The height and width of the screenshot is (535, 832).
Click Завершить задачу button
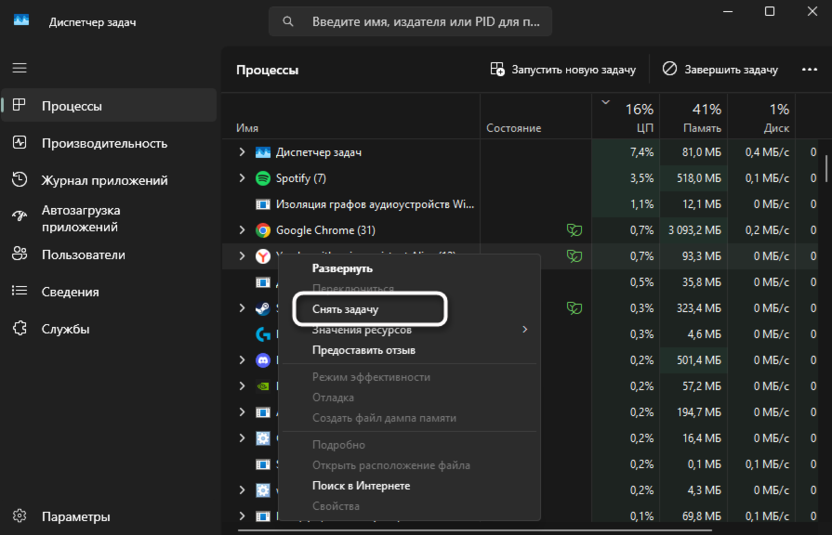(721, 70)
